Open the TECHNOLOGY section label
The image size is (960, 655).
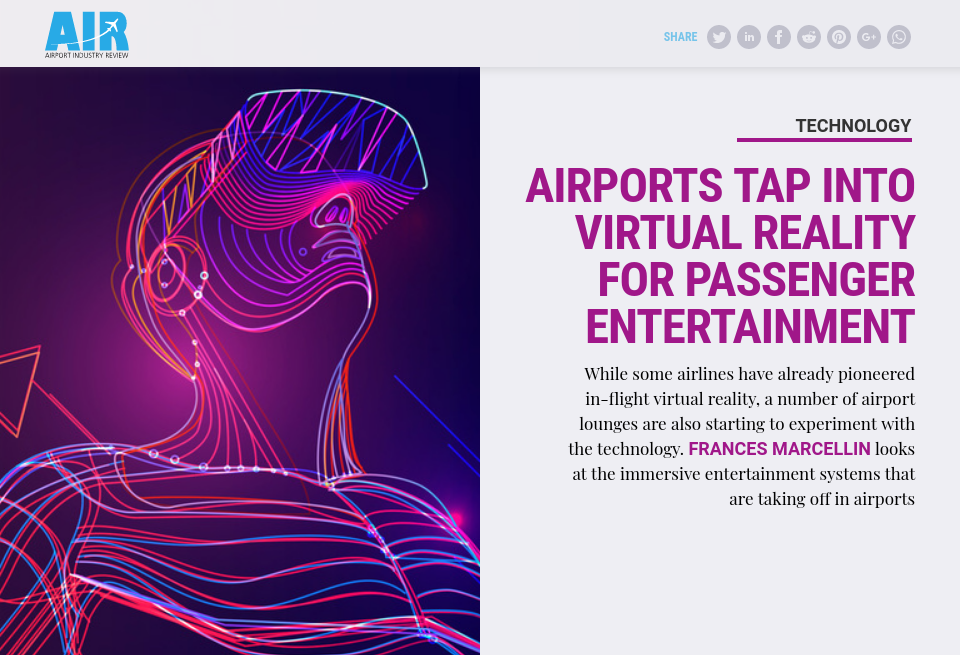(x=852, y=126)
